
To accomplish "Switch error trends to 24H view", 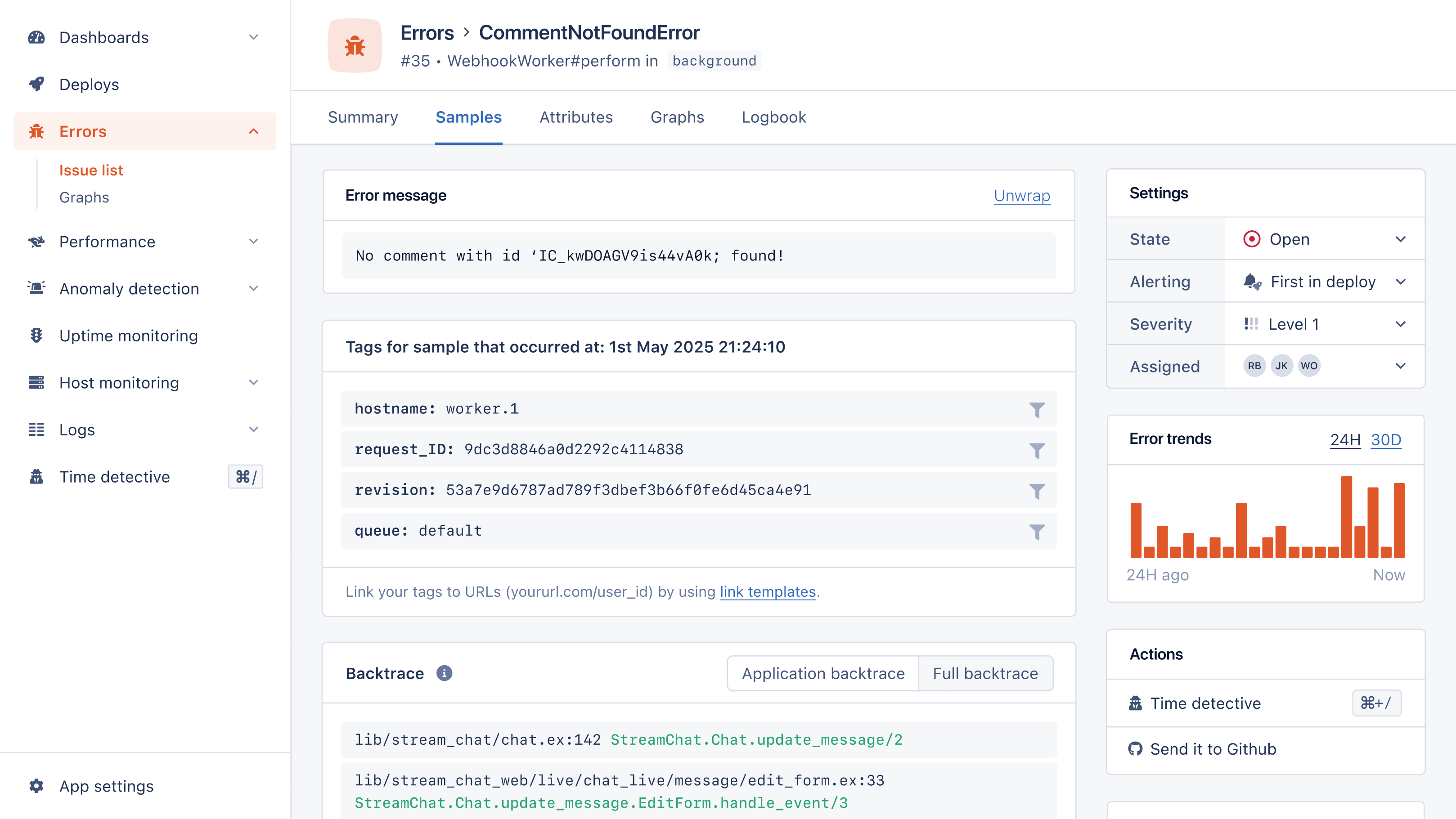I will tap(1345, 439).
